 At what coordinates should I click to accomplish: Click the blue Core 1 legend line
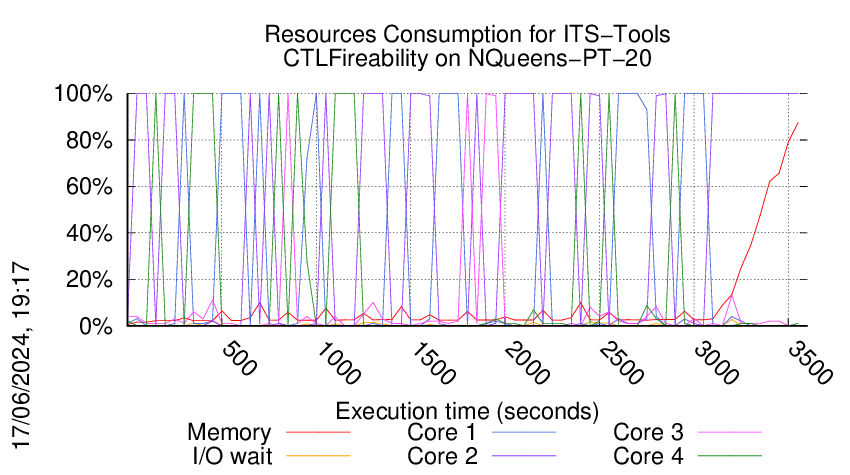point(524,433)
